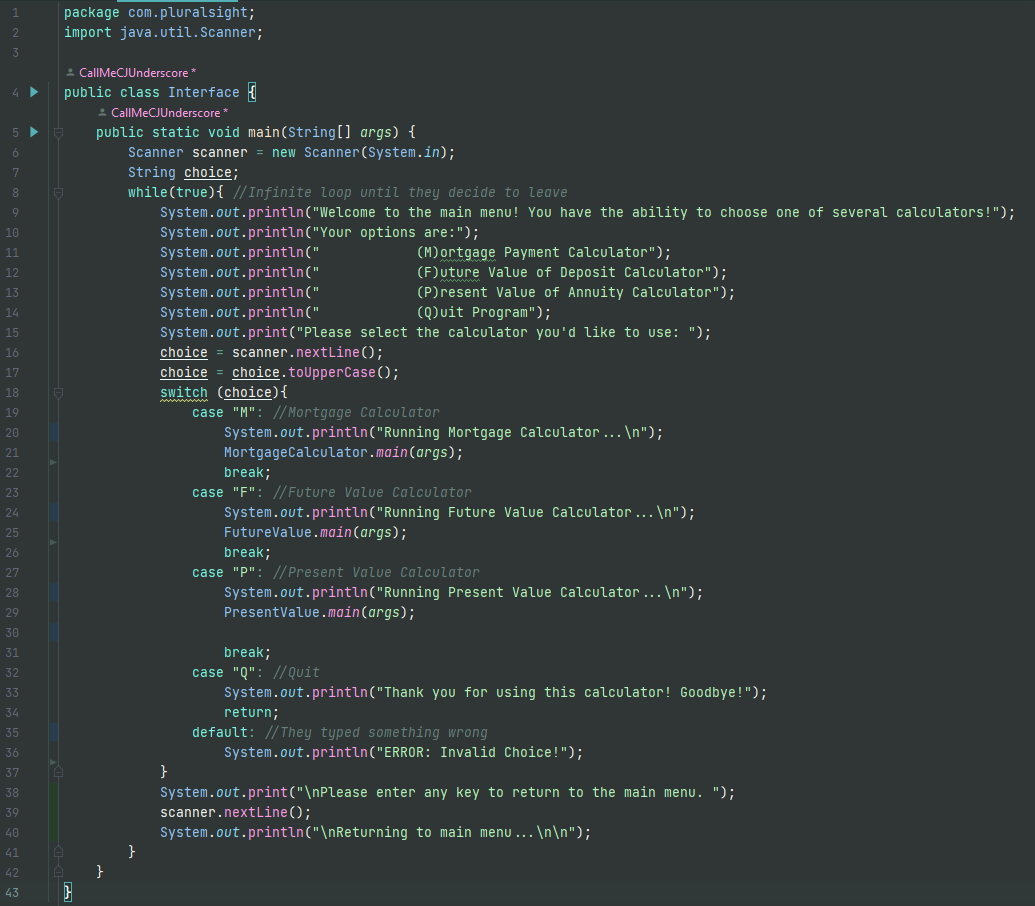This screenshot has height=906, width=1035.
Task: Collapse the switch statement fold on line 18
Action: coord(58,392)
